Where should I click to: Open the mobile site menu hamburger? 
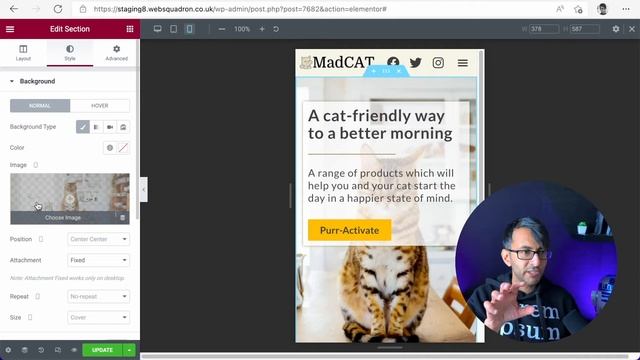462,62
